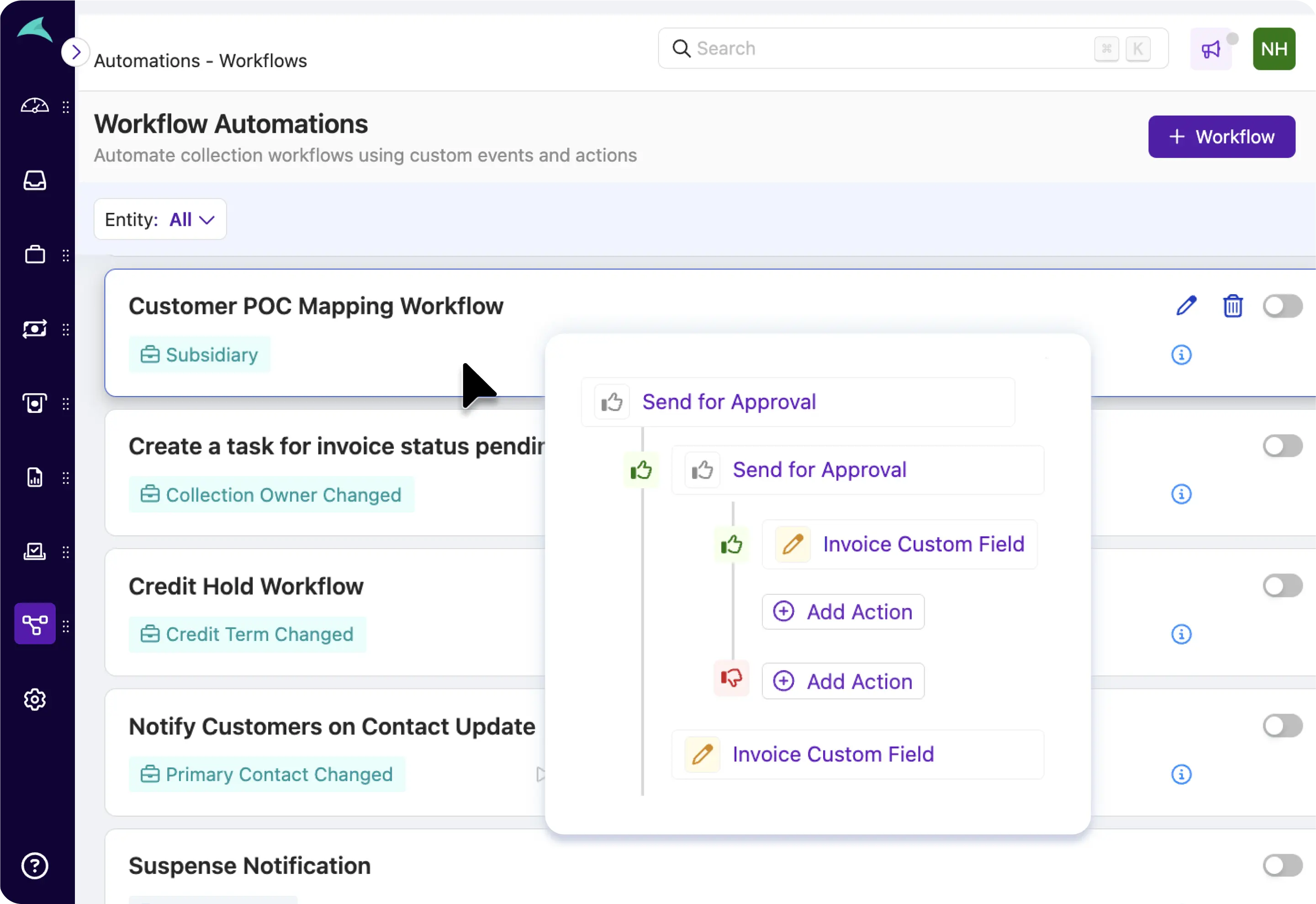The height and width of the screenshot is (904, 1316).
Task: Delete Customer POC Mapping Workflow via trash icon
Action: pos(1233,306)
